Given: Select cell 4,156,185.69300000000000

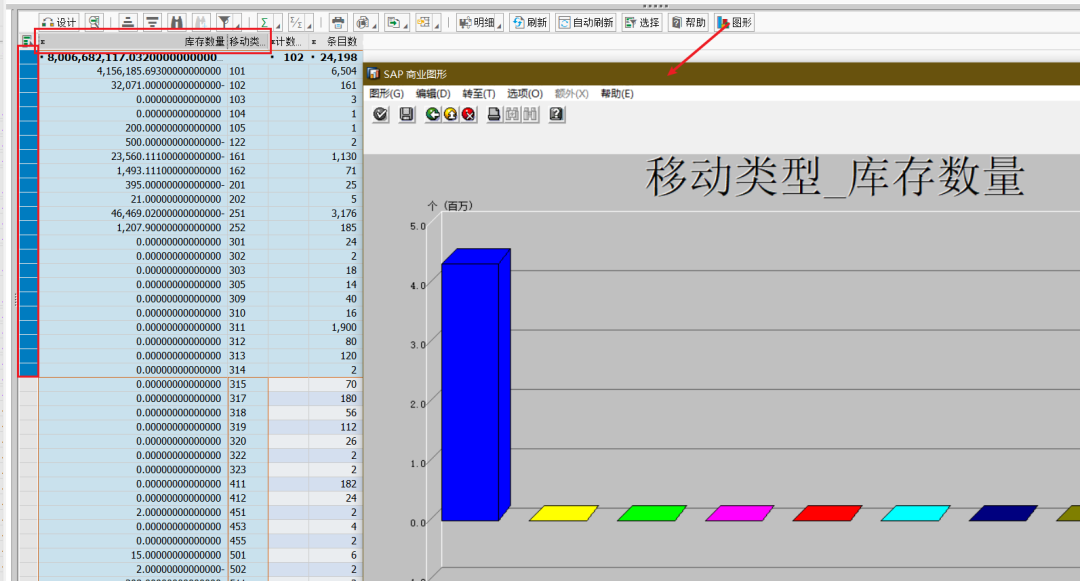Looking at the screenshot, I should tap(133, 71).
